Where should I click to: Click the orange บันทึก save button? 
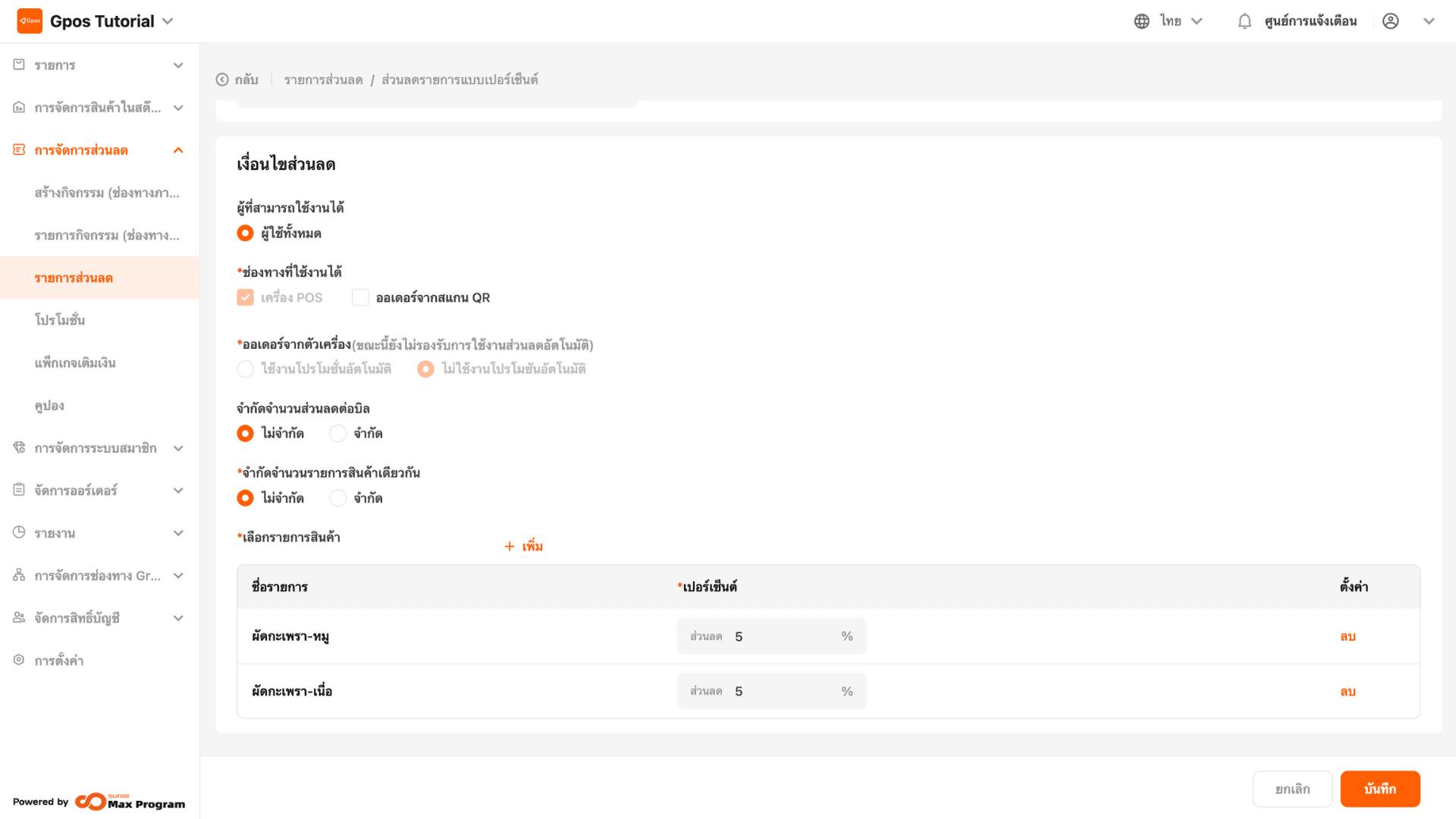tap(1379, 789)
